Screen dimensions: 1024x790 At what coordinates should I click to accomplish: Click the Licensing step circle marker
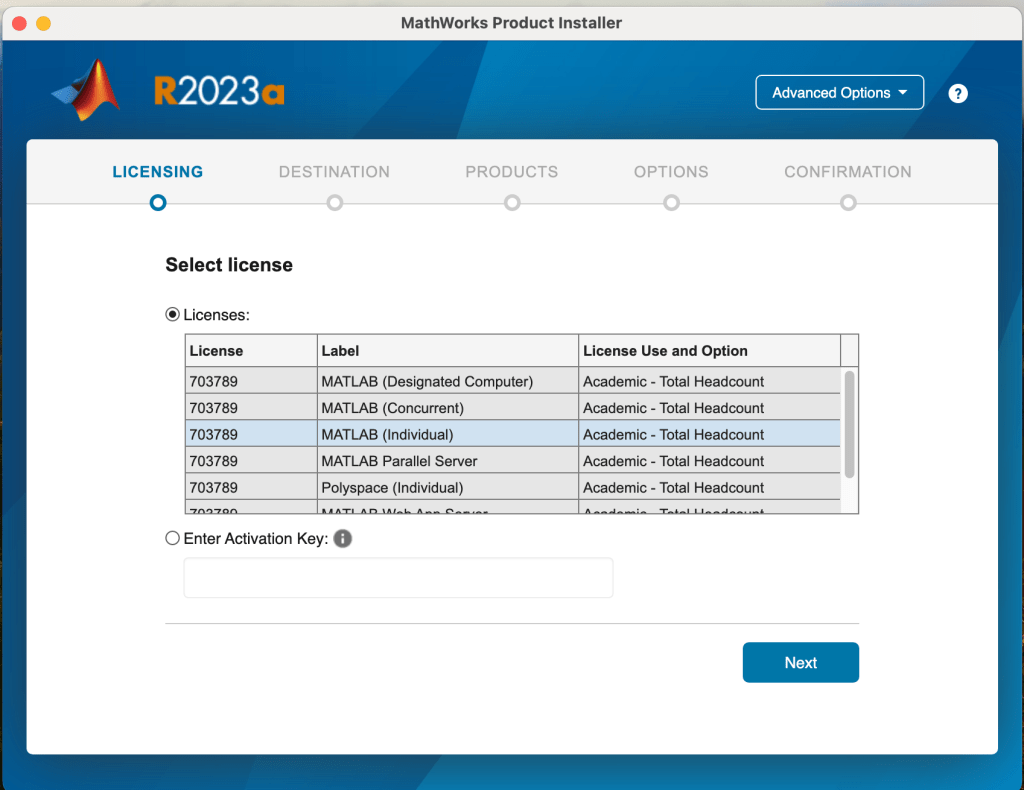158,203
